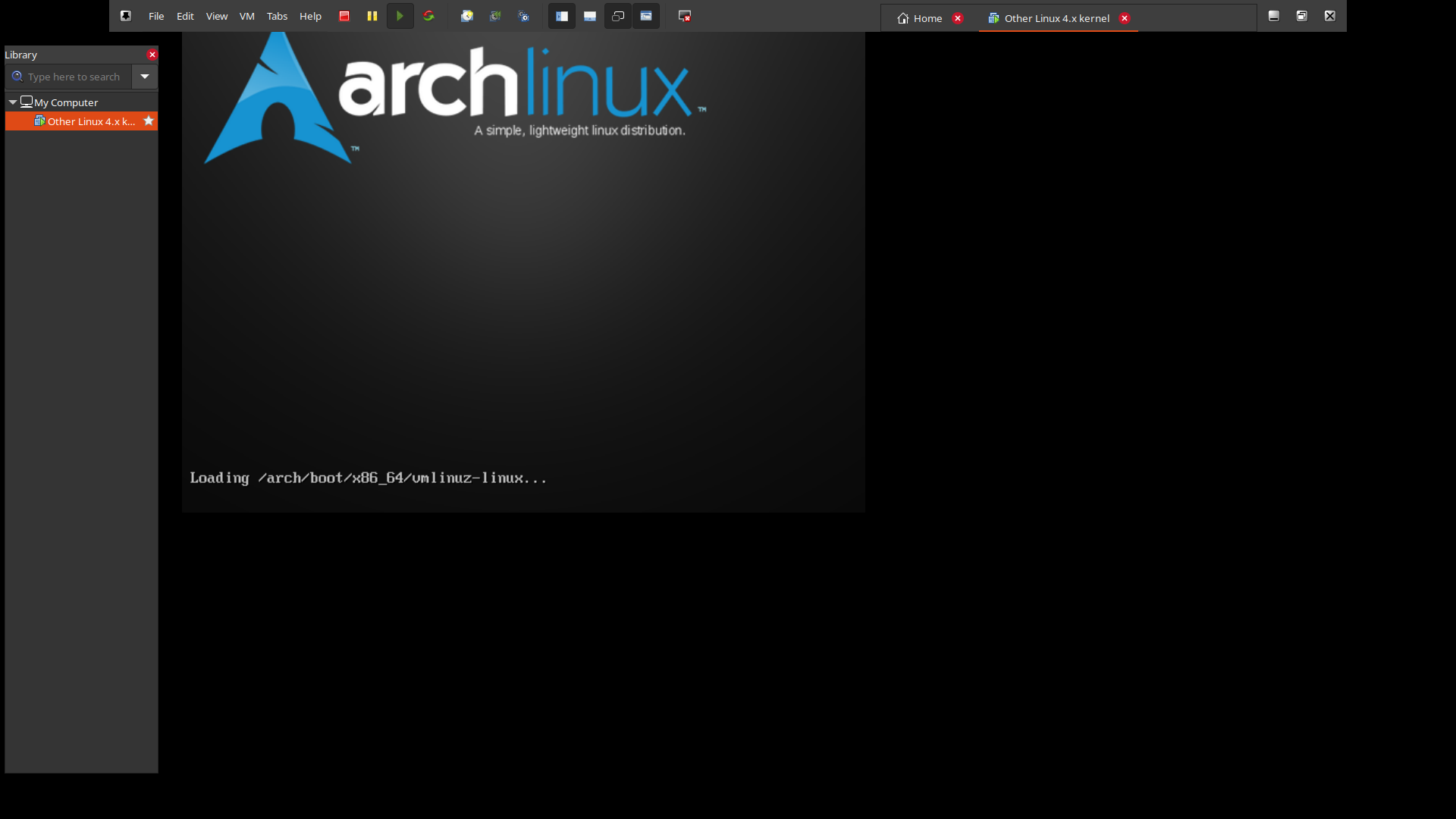Viewport: 1456px width, 819px height.
Task: Minimize the VMware window
Action: [1274, 16]
